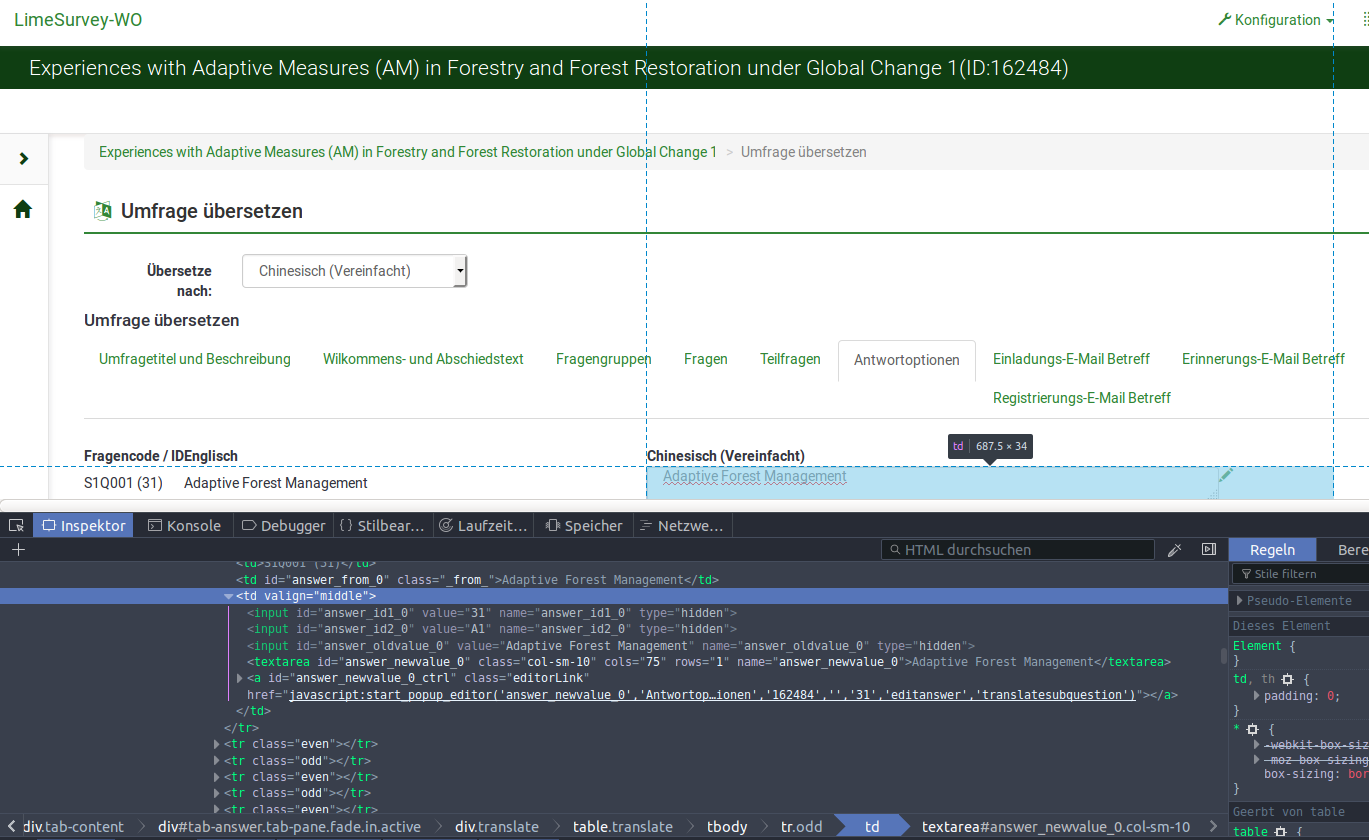Click the 'HTML durchsuchen' search field
The width and height of the screenshot is (1369, 840).
click(x=1020, y=549)
